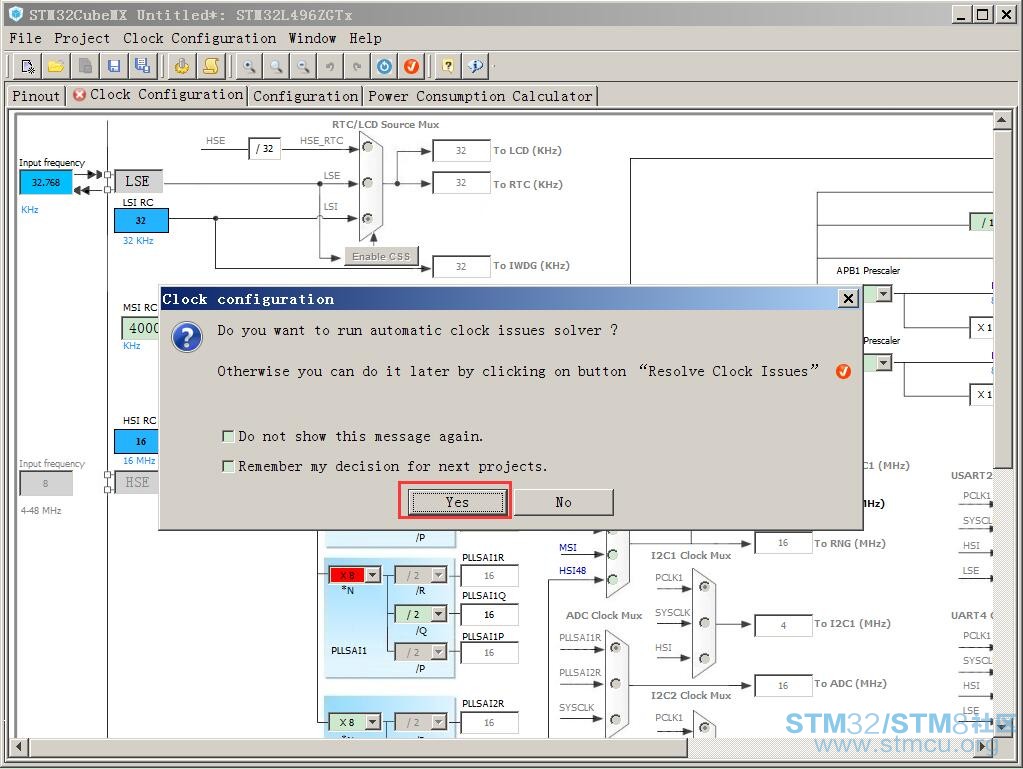Open the File menu
The width and height of the screenshot is (1023, 769).
pyautogui.click(x=25, y=38)
